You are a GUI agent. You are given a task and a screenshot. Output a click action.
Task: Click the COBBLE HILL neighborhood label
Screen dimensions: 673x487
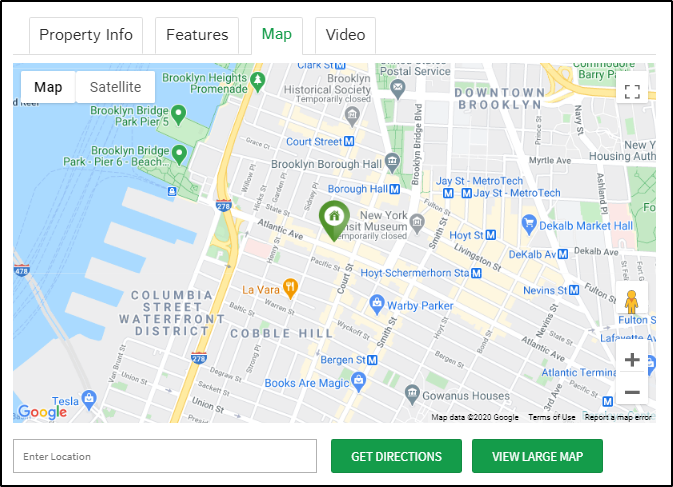(x=282, y=333)
